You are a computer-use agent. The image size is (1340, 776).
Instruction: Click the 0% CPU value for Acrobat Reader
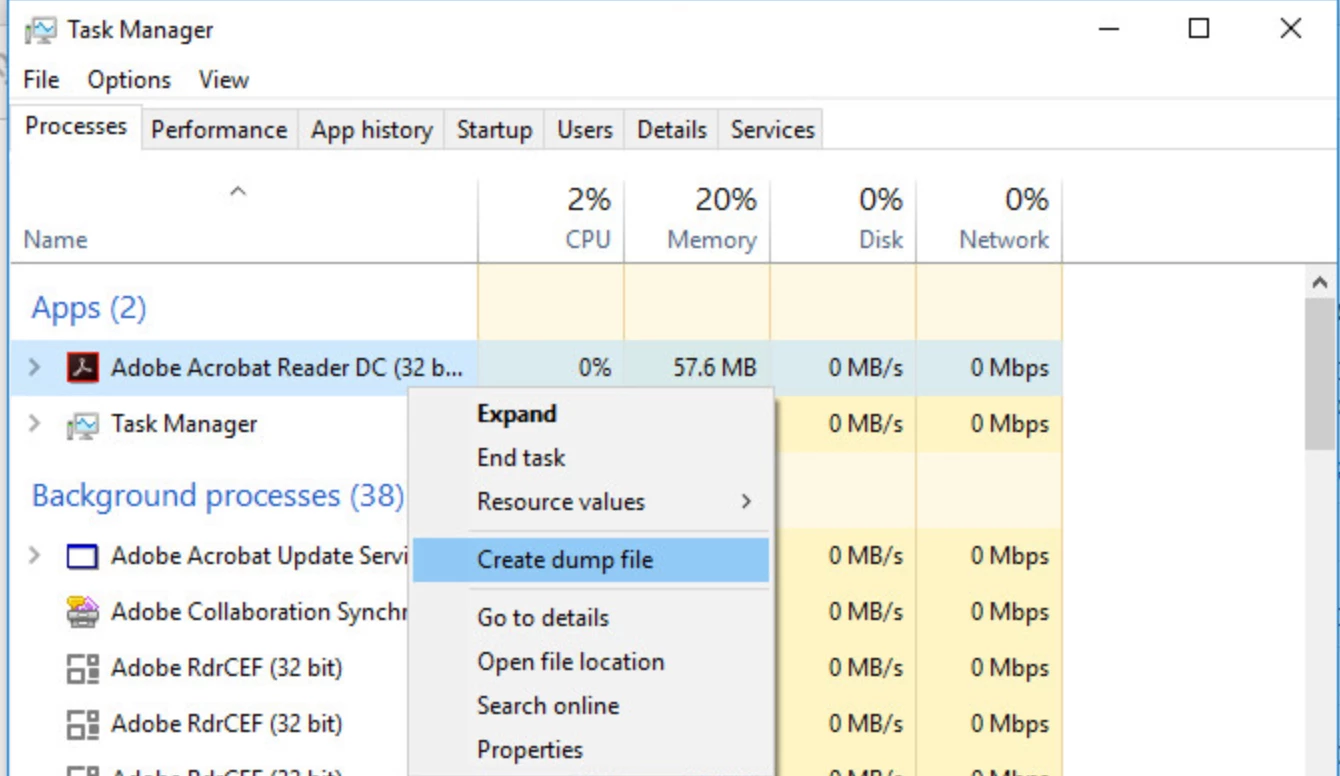(594, 368)
